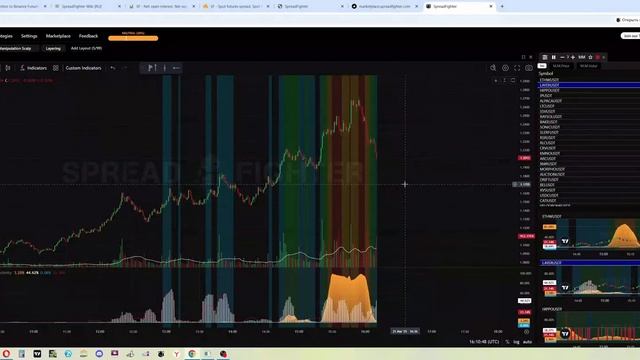
Task: Toggle the percent scale option
Action: pyautogui.click(x=507, y=342)
